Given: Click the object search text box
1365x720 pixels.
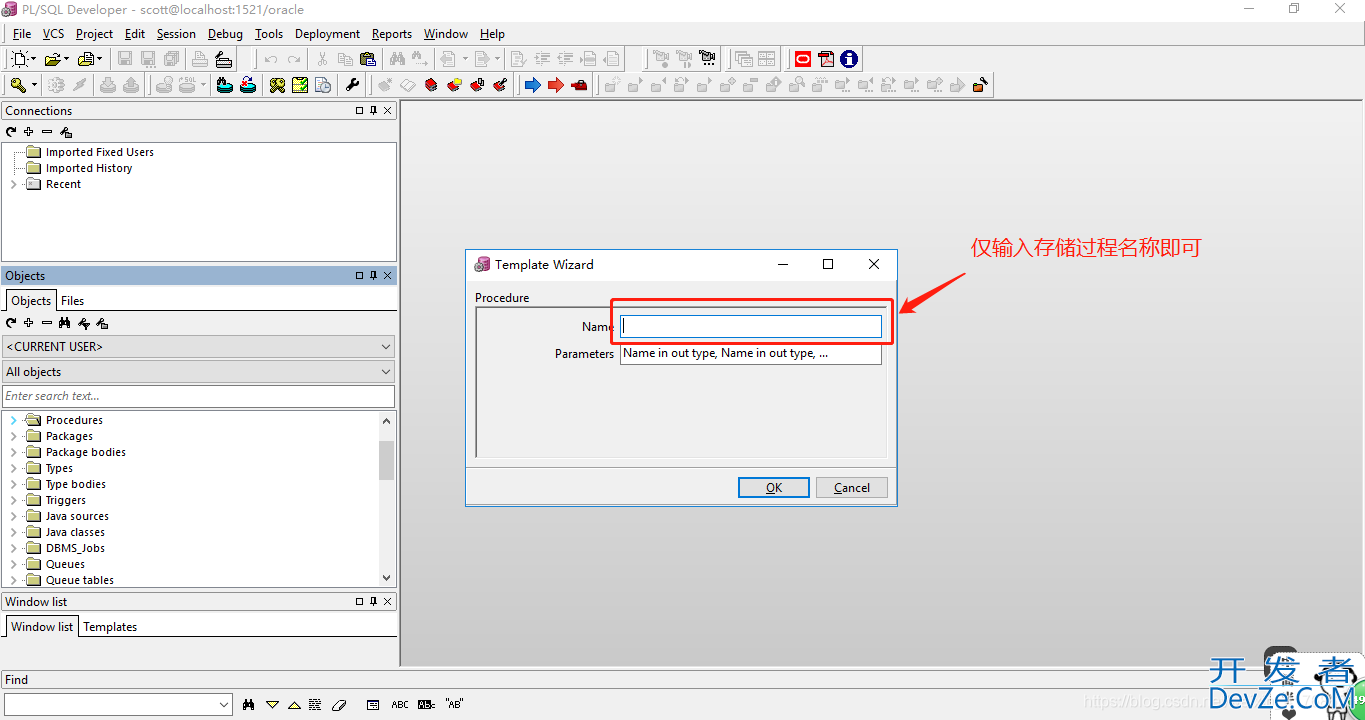Looking at the screenshot, I should (x=198, y=396).
